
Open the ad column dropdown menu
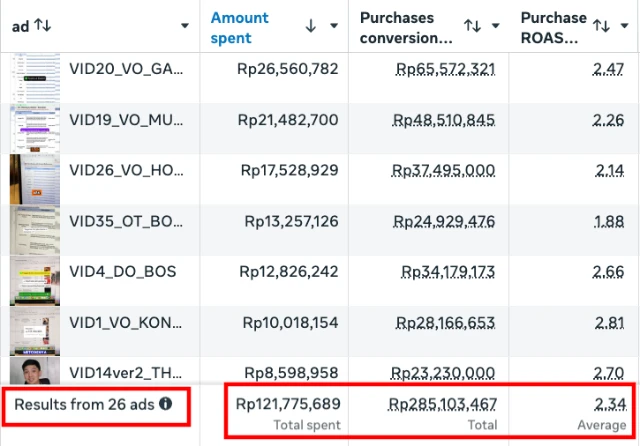tap(184, 26)
